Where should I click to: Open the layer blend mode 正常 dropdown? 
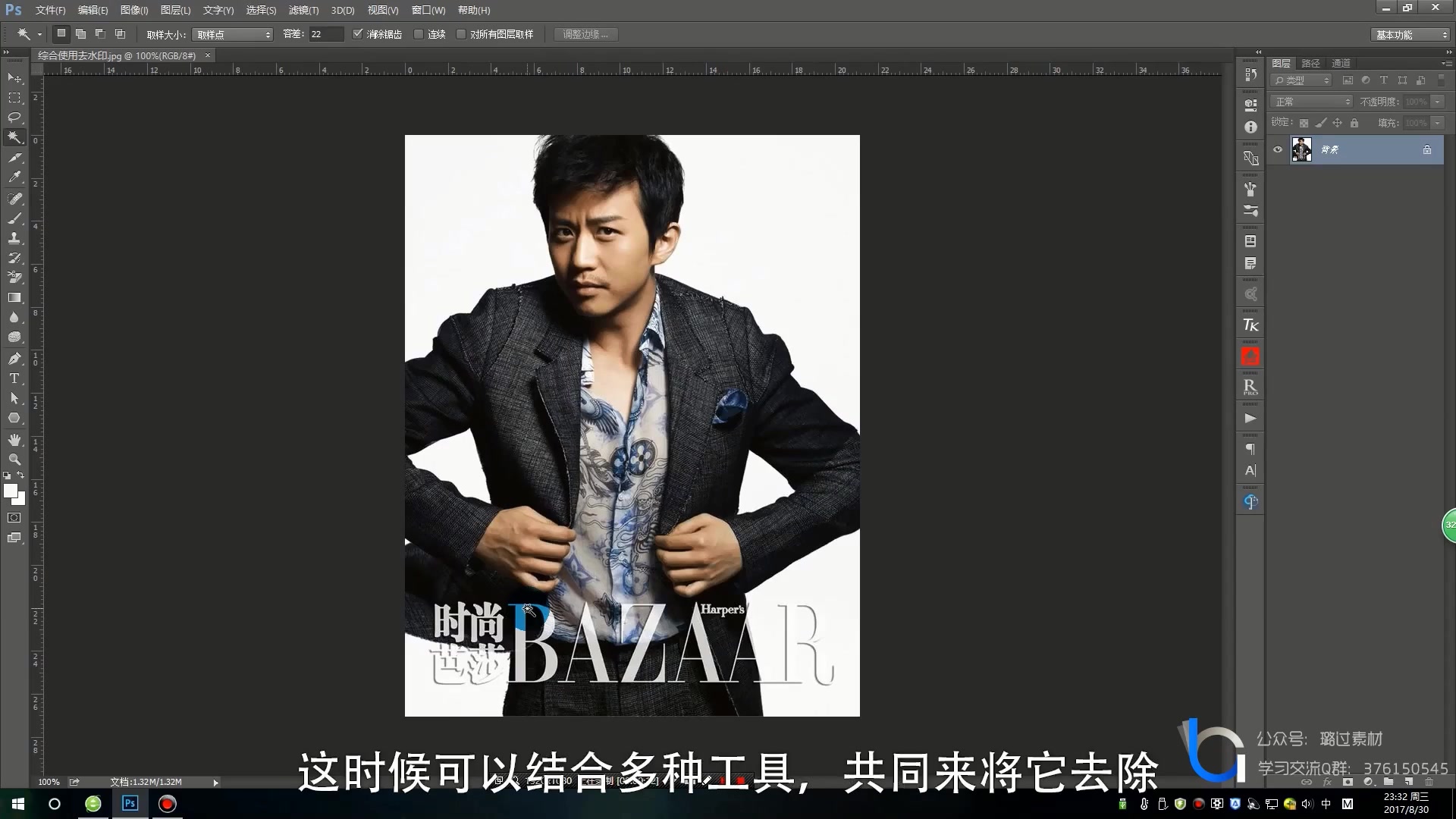point(1312,102)
